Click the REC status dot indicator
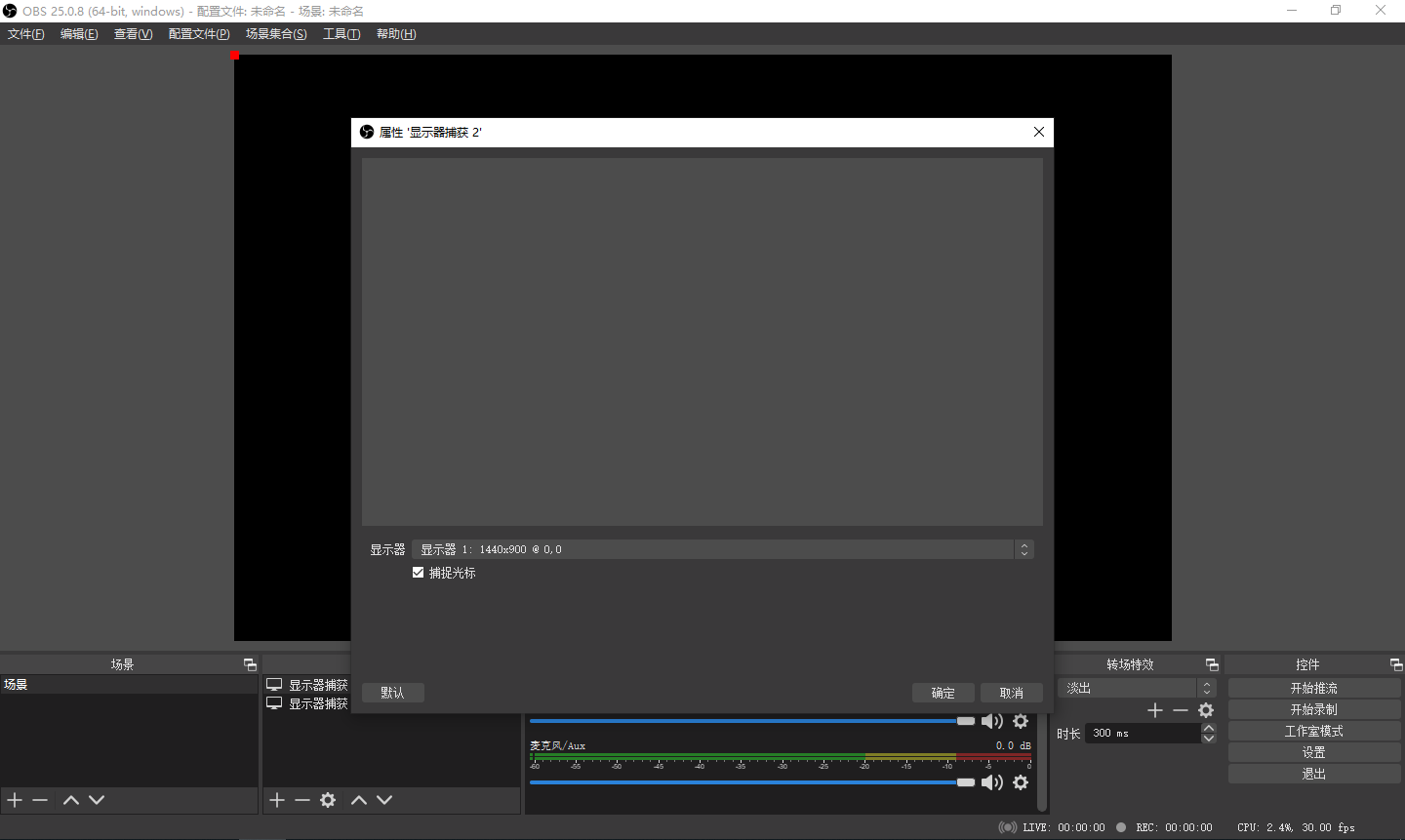Image resolution: width=1405 pixels, height=840 pixels. pyautogui.click(x=1121, y=827)
